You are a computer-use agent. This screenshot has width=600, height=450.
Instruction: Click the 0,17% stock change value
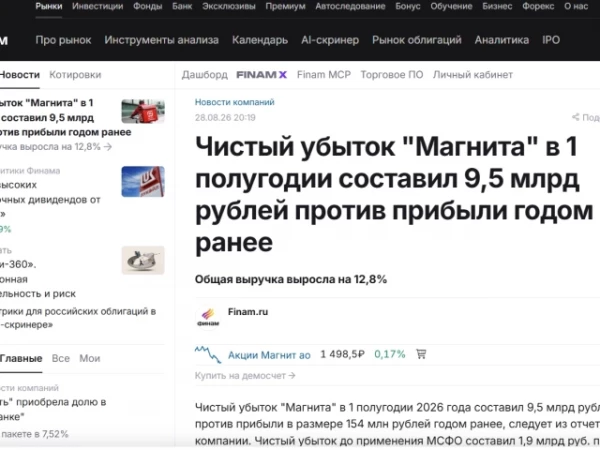390,354
